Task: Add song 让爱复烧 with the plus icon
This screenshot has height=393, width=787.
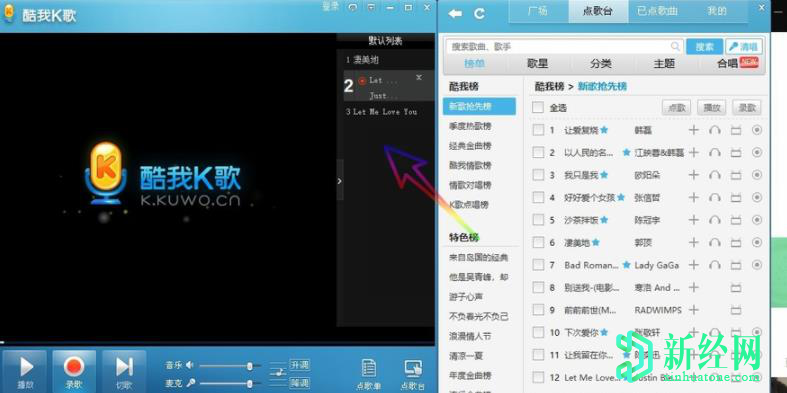Action: 693,130
